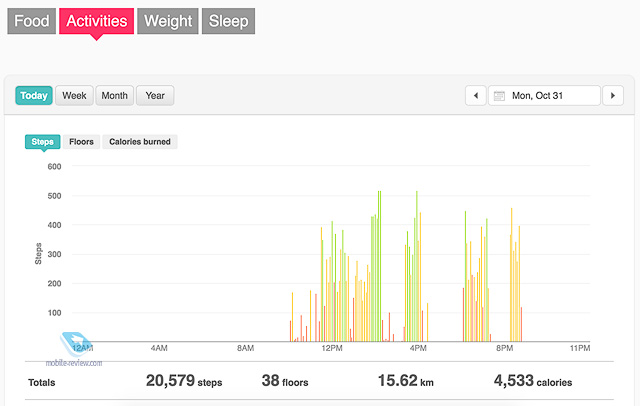Show the Floors chart
Screen dimensions: 640x406
81,142
